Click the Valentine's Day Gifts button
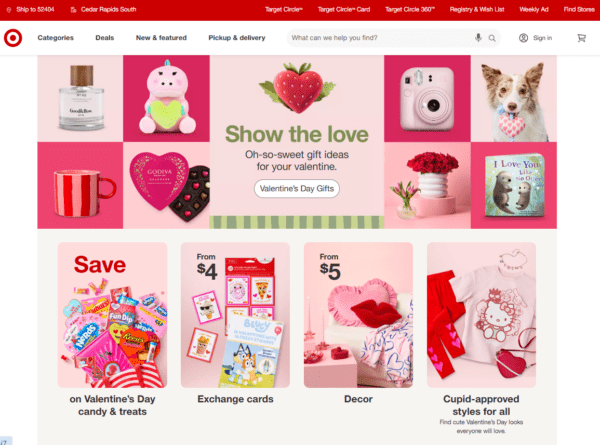The width and height of the screenshot is (600, 445). [x=297, y=189]
